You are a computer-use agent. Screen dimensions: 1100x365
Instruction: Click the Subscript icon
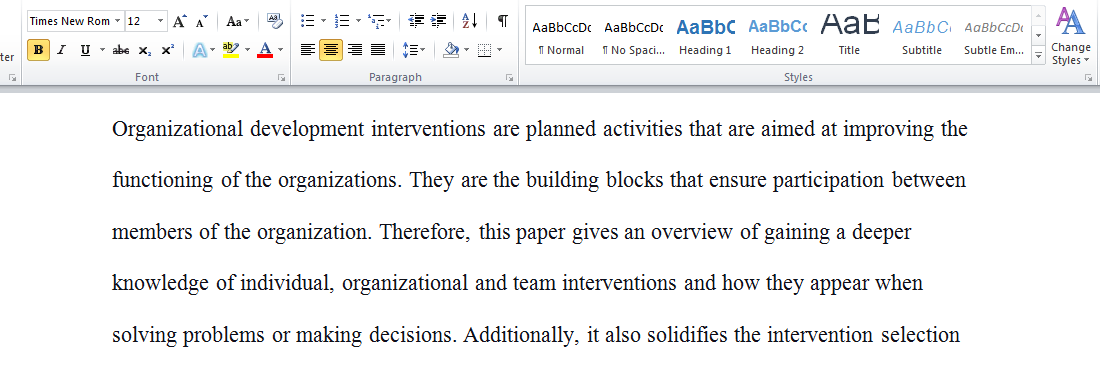144,50
